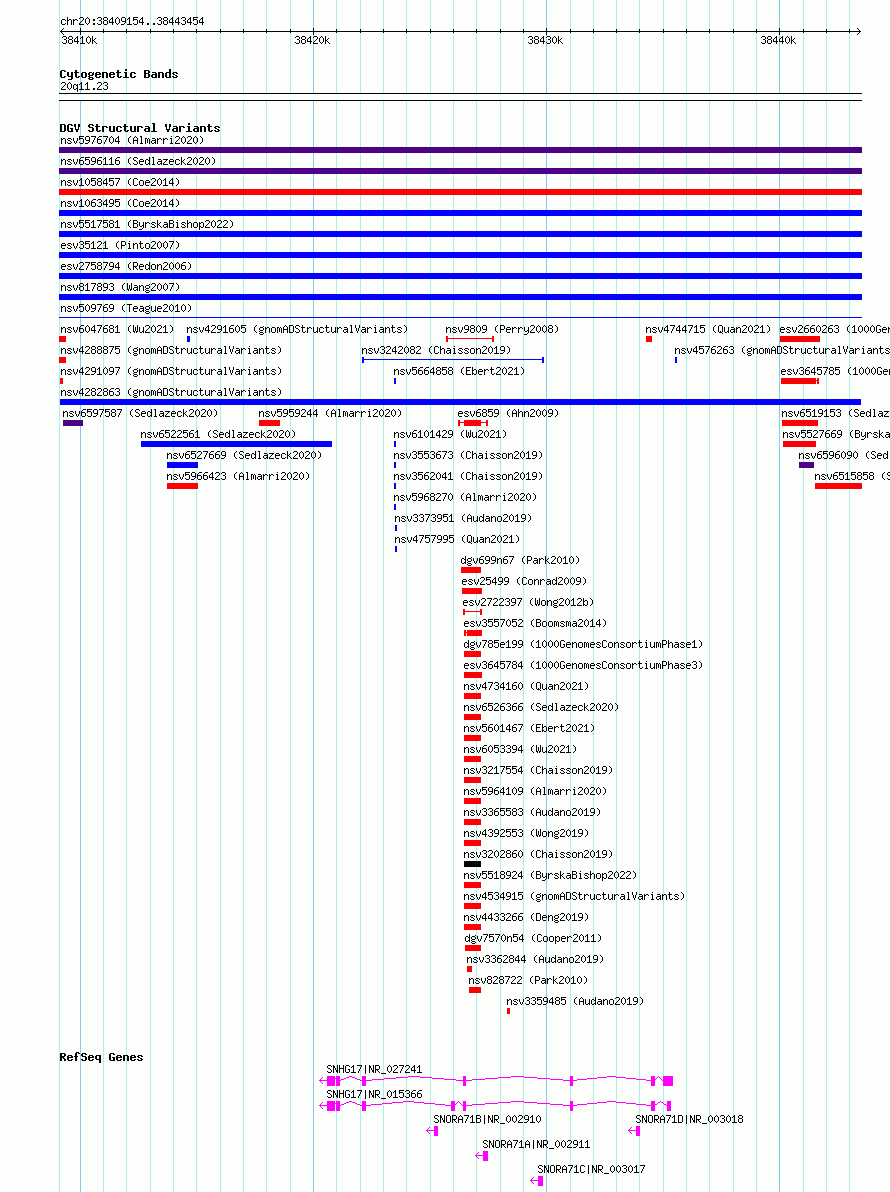Image resolution: width=890 pixels, height=1192 pixels.
Task: Select the nsv6526366 (Sedlazeck2020) label
Action: click(541, 708)
